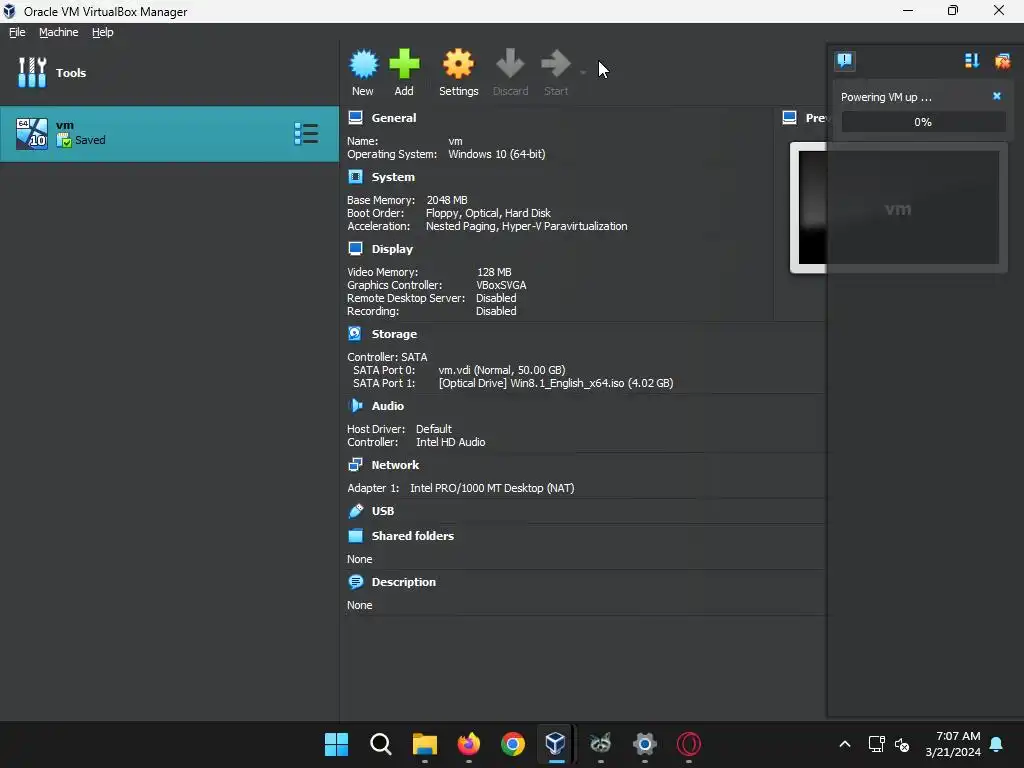The height and width of the screenshot is (768, 1024).
Task: Click the Storage section disk icon
Action: (x=355, y=334)
